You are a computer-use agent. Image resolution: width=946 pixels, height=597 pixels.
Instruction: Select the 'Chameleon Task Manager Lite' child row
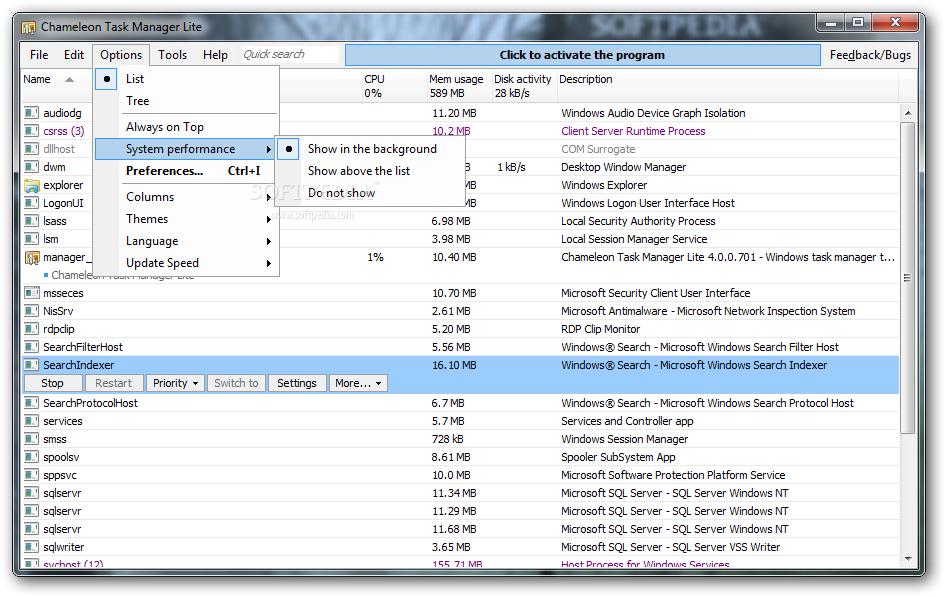tap(122, 276)
